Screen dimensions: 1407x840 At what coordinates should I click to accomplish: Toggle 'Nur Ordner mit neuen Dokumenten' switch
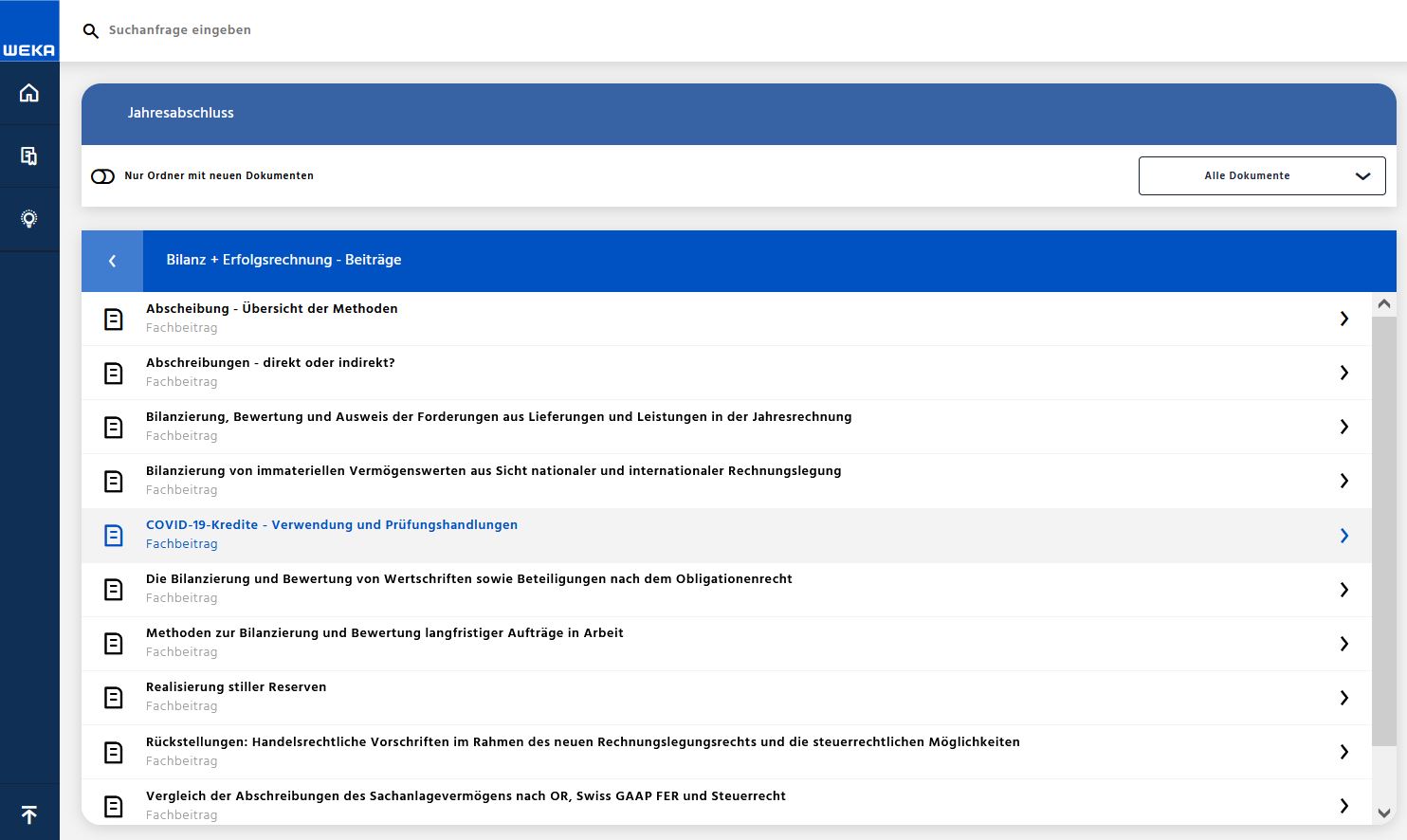[102, 176]
